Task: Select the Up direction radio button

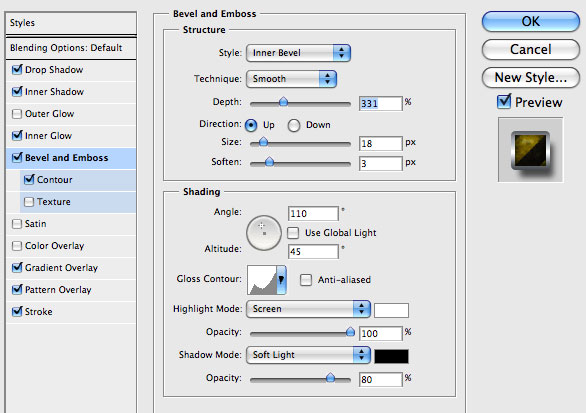Action: click(251, 125)
